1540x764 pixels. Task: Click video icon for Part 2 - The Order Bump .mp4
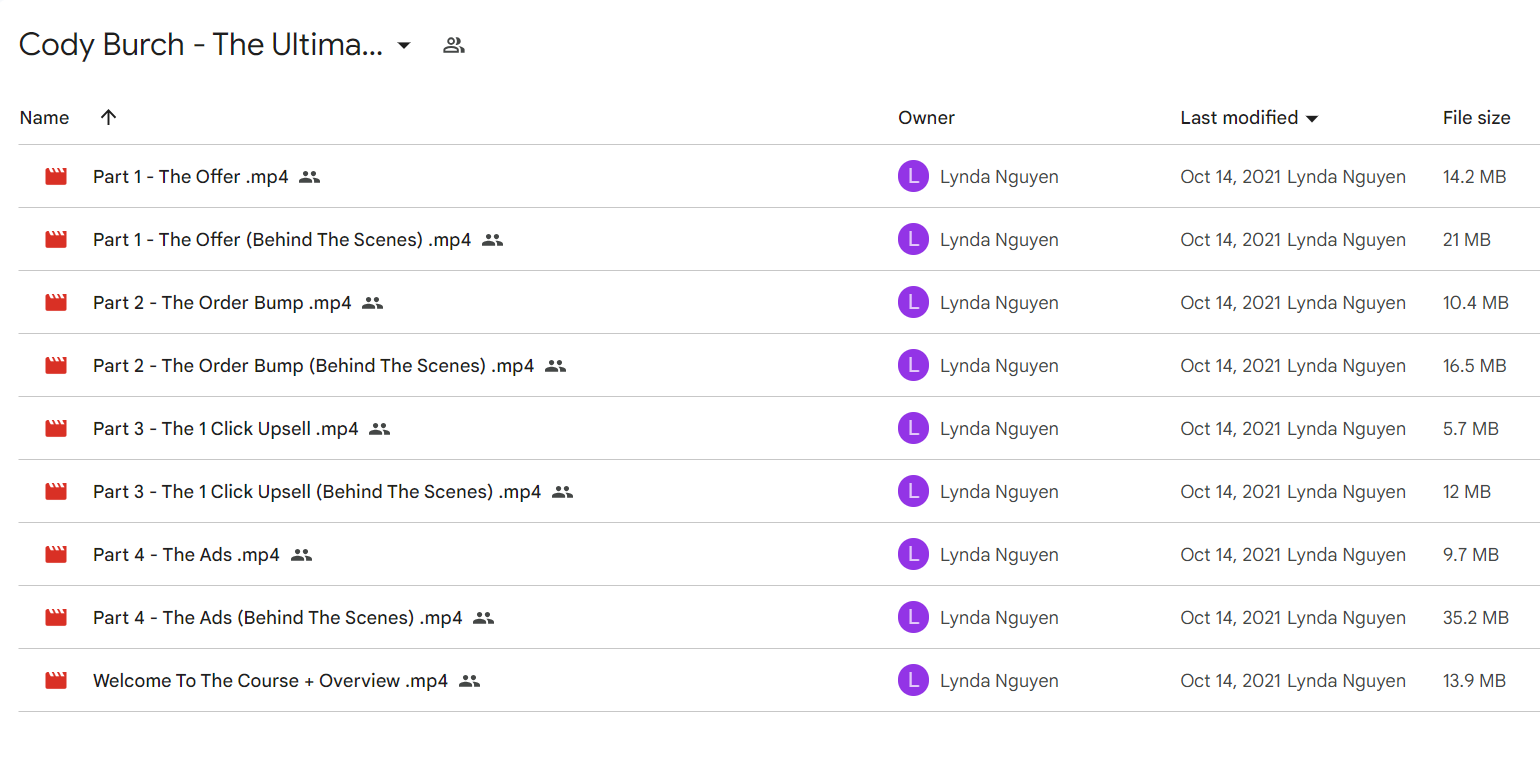[x=56, y=303]
